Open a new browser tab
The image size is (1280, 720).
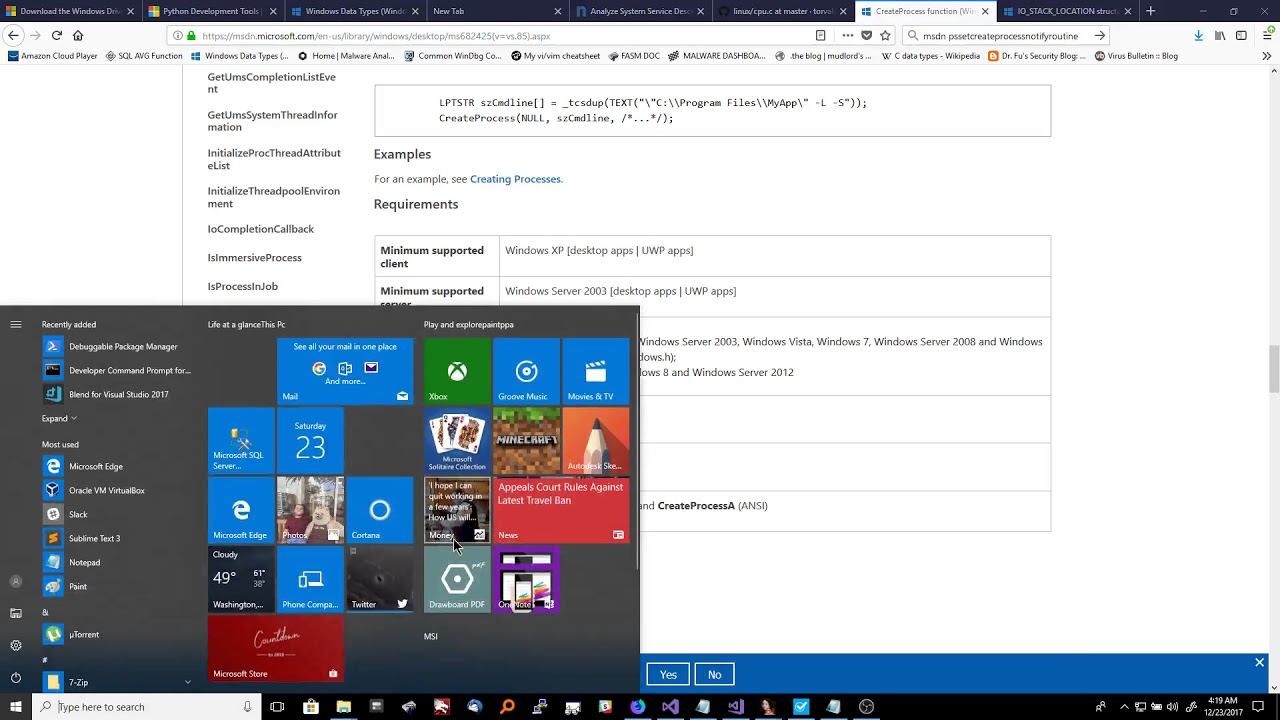[x=1150, y=11]
